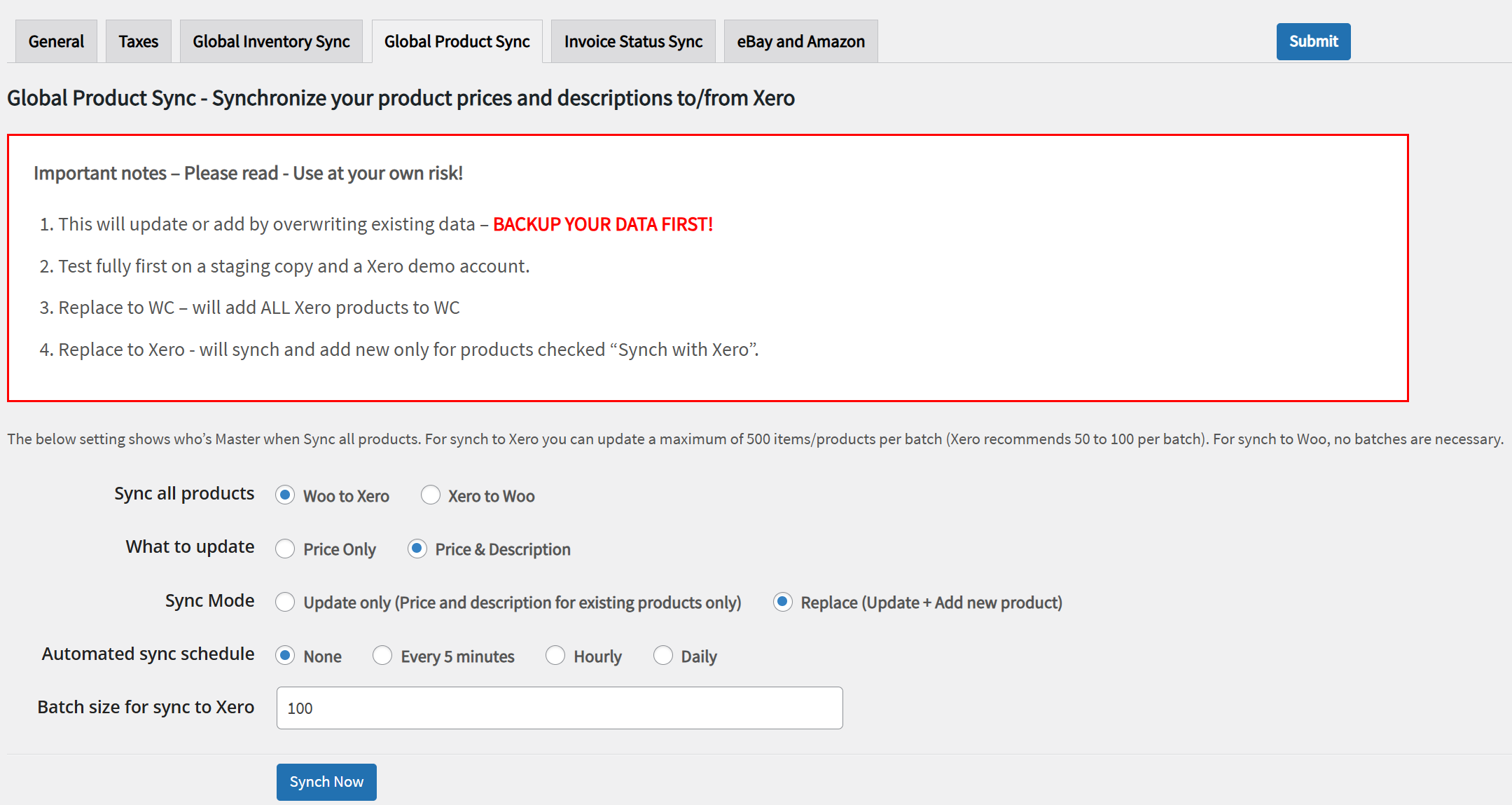Open the Global Inventory Sync tab
Viewport: 1512px width, 805px height.
[271, 41]
